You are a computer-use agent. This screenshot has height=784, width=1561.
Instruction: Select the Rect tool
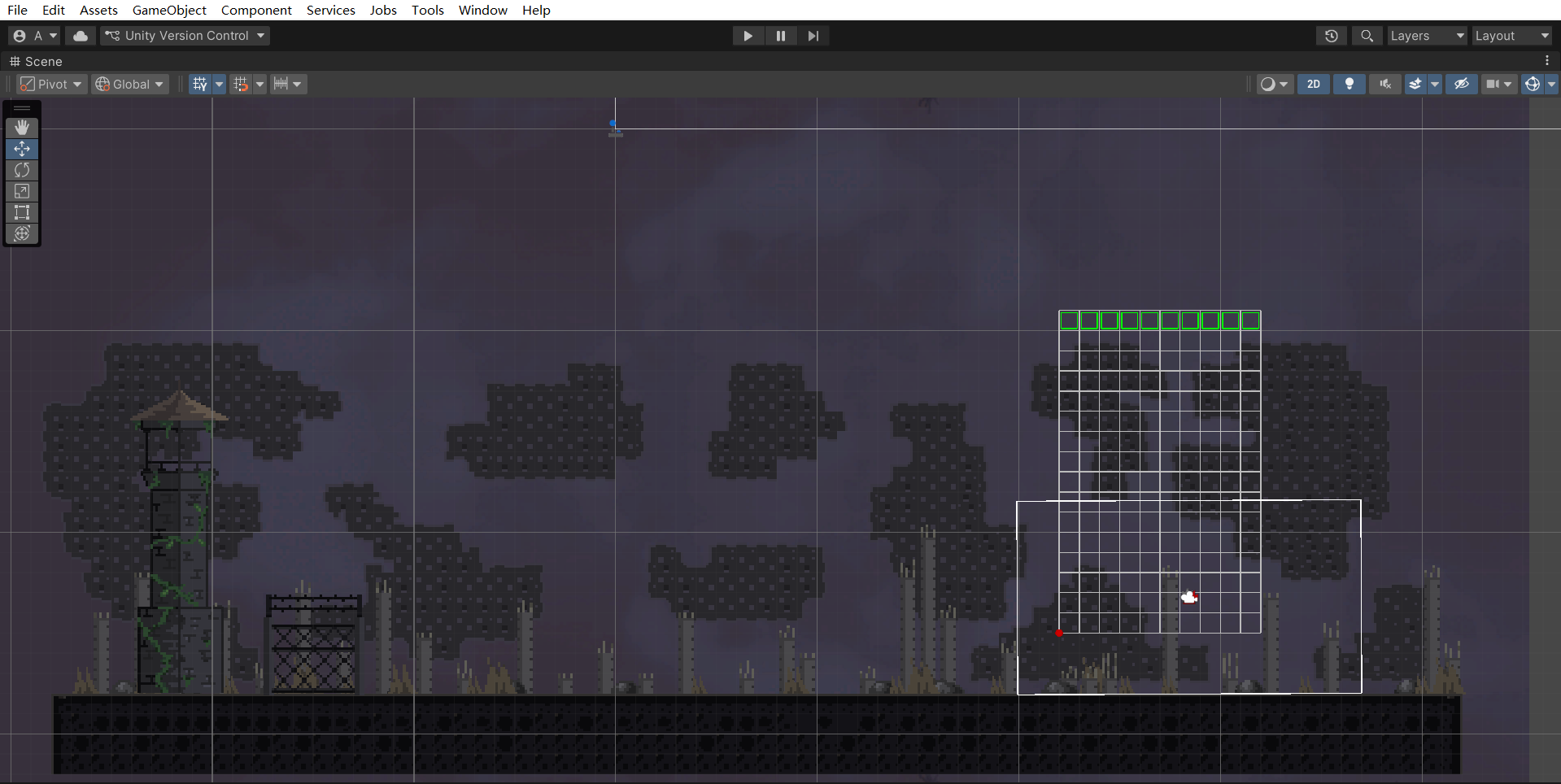22,212
